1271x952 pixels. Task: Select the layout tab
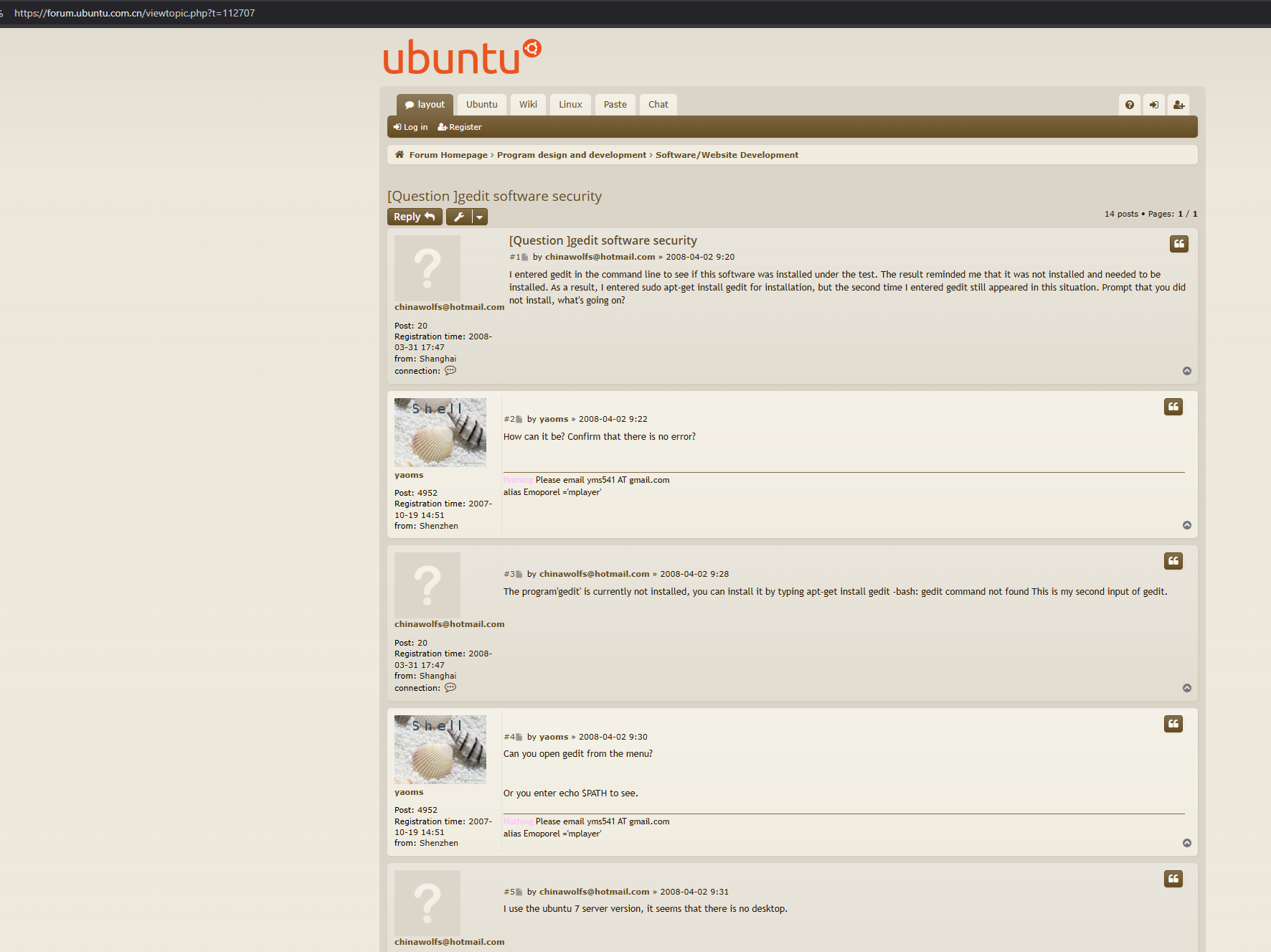425,105
